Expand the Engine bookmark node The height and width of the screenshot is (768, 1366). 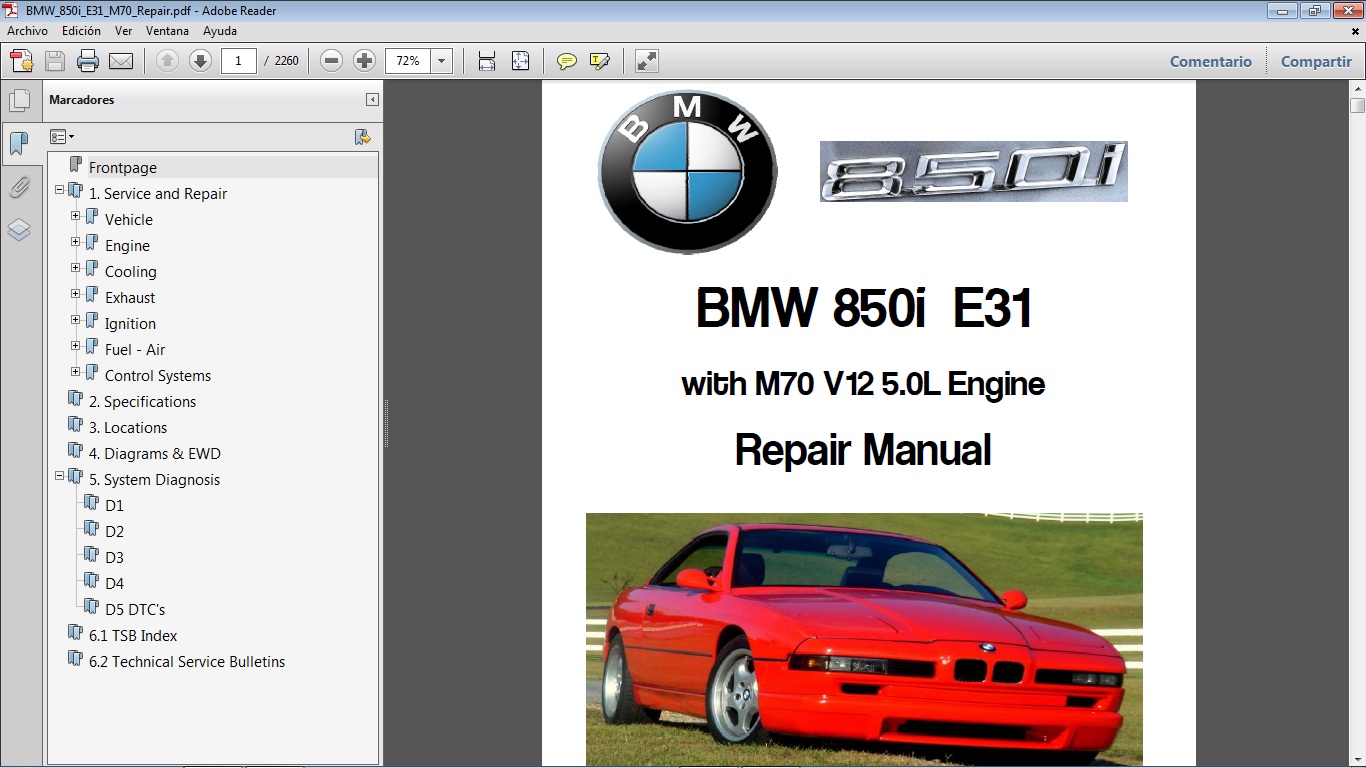pyautogui.click(x=76, y=241)
